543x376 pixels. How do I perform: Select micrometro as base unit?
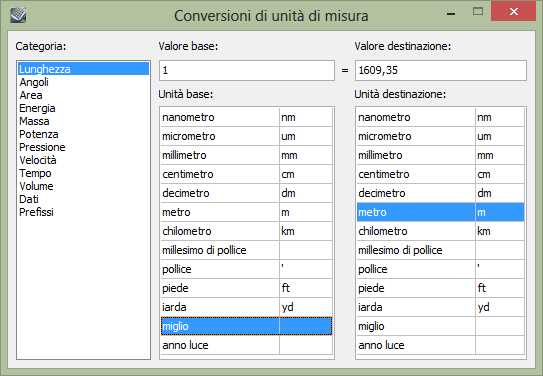pyautogui.click(x=246, y=136)
